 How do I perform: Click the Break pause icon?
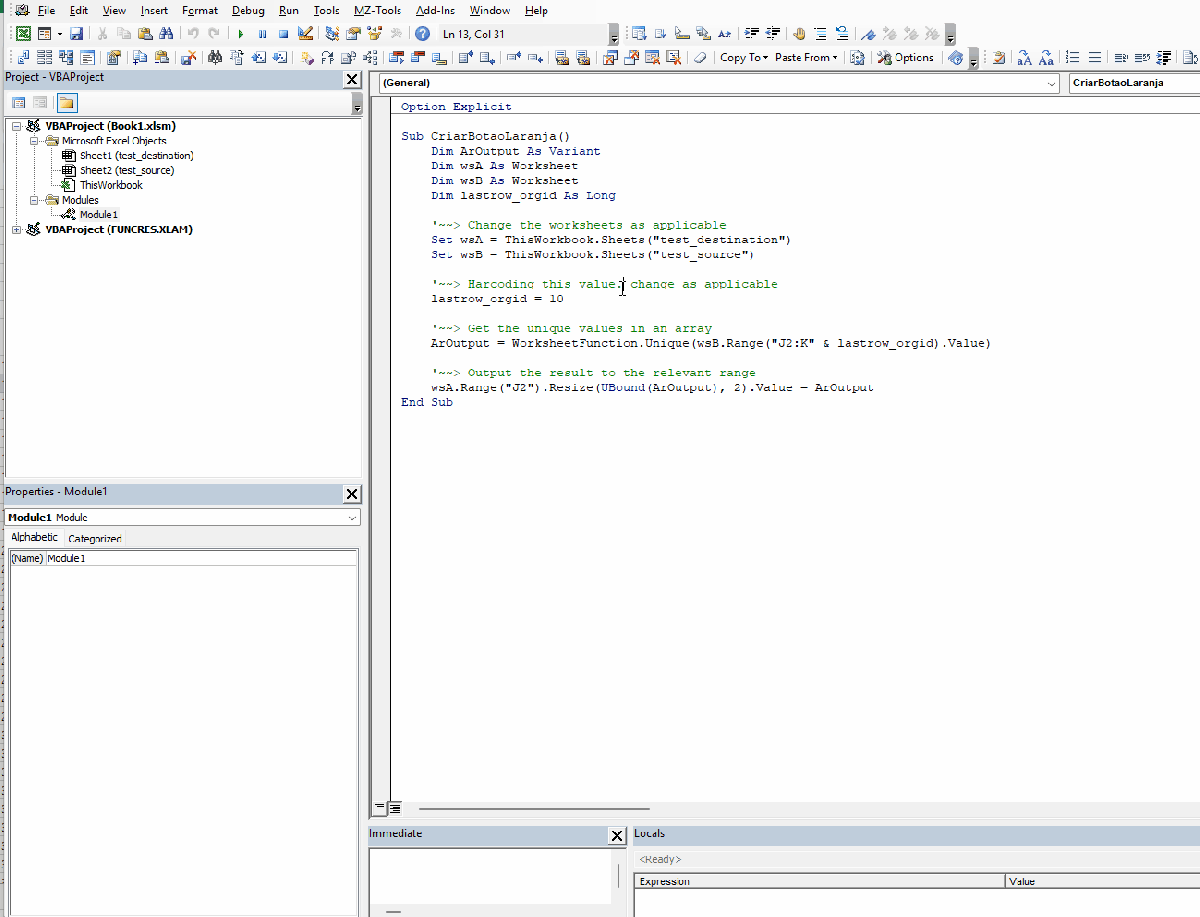[262, 33]
